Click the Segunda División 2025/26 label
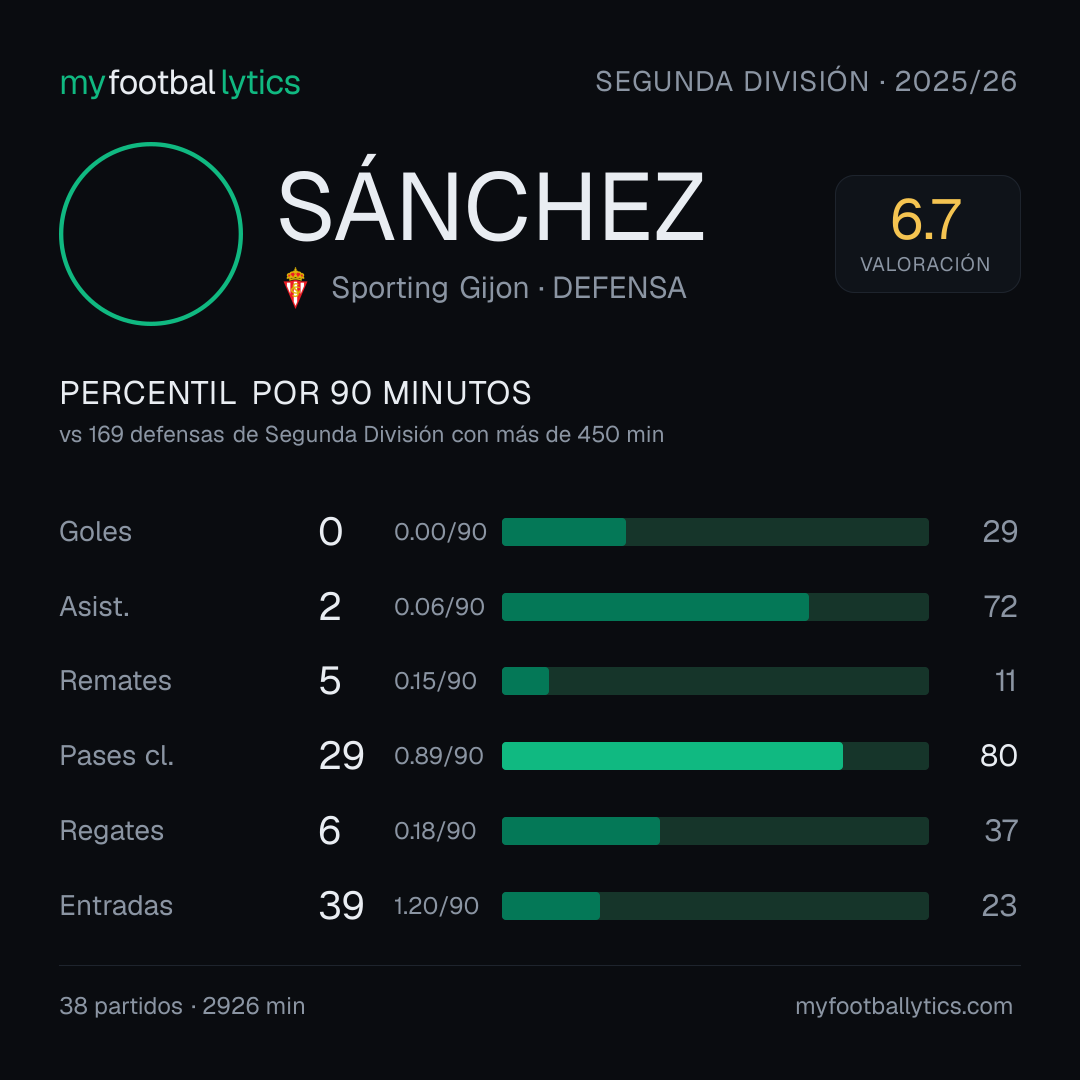This screenshot has height=1080, width=1080. tap(806, 82)
